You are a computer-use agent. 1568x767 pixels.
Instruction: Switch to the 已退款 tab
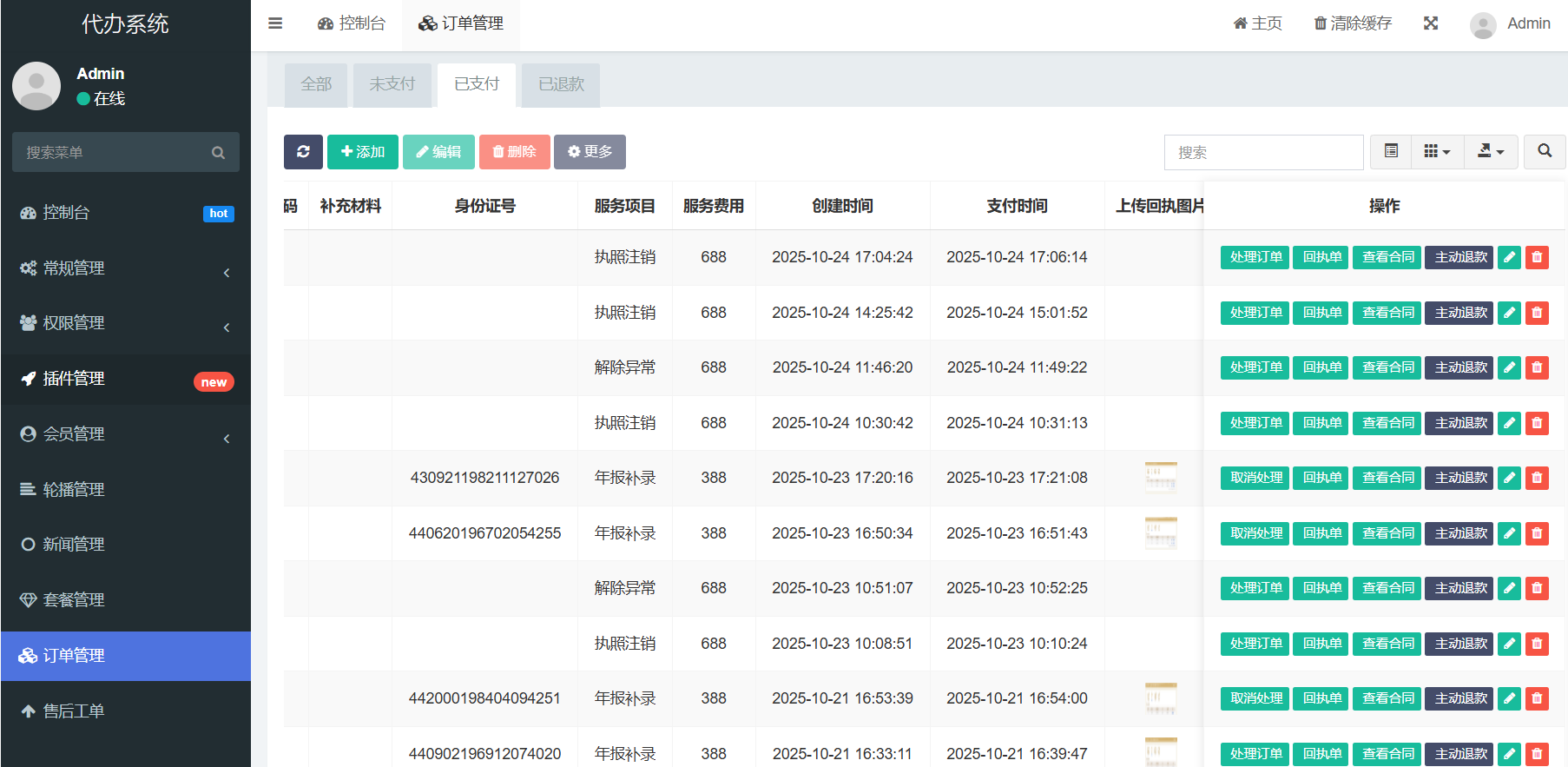(x=561, y=84)
